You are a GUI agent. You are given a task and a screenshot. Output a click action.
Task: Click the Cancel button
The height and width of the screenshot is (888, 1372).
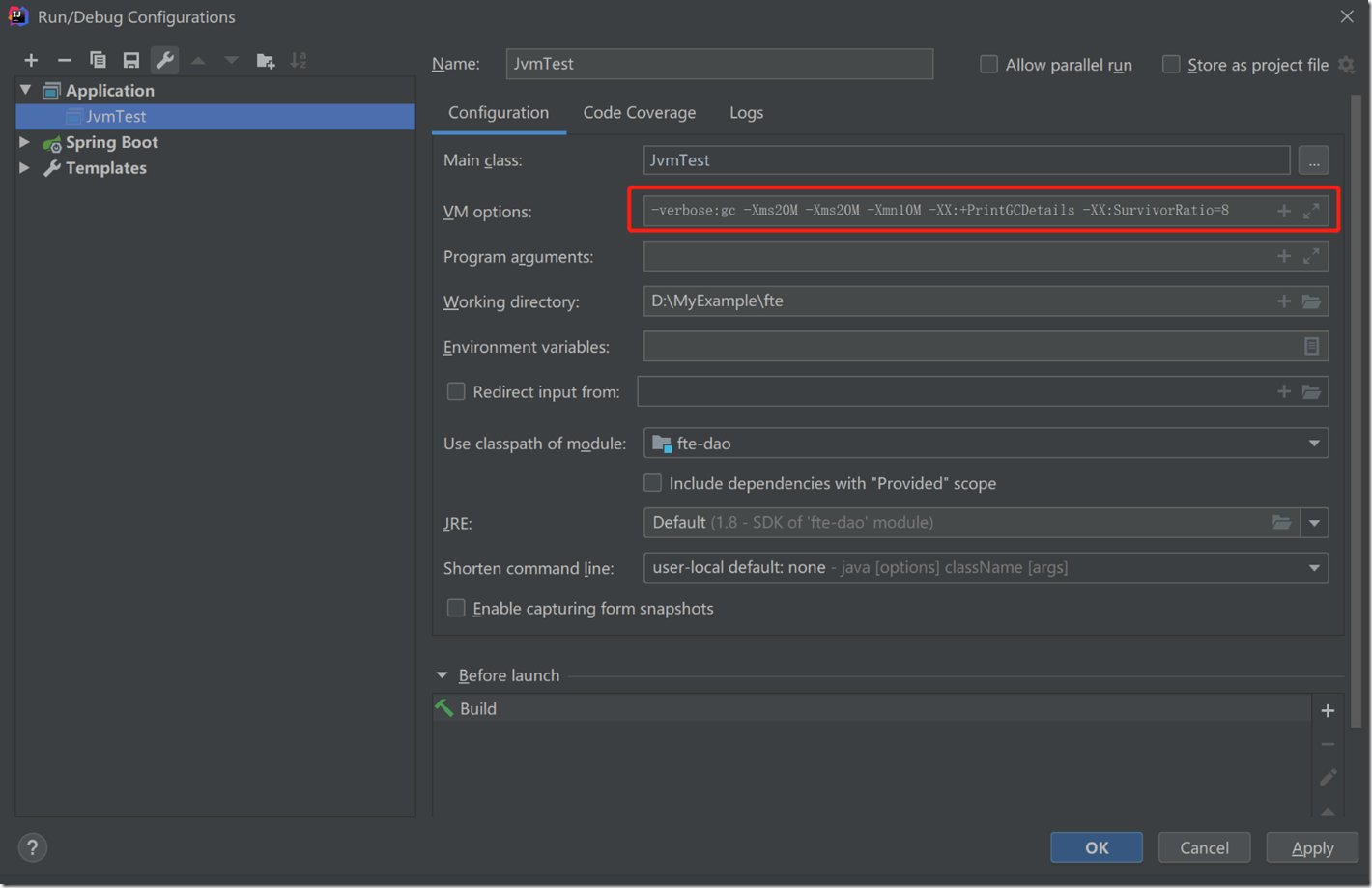pos(1204,847)
